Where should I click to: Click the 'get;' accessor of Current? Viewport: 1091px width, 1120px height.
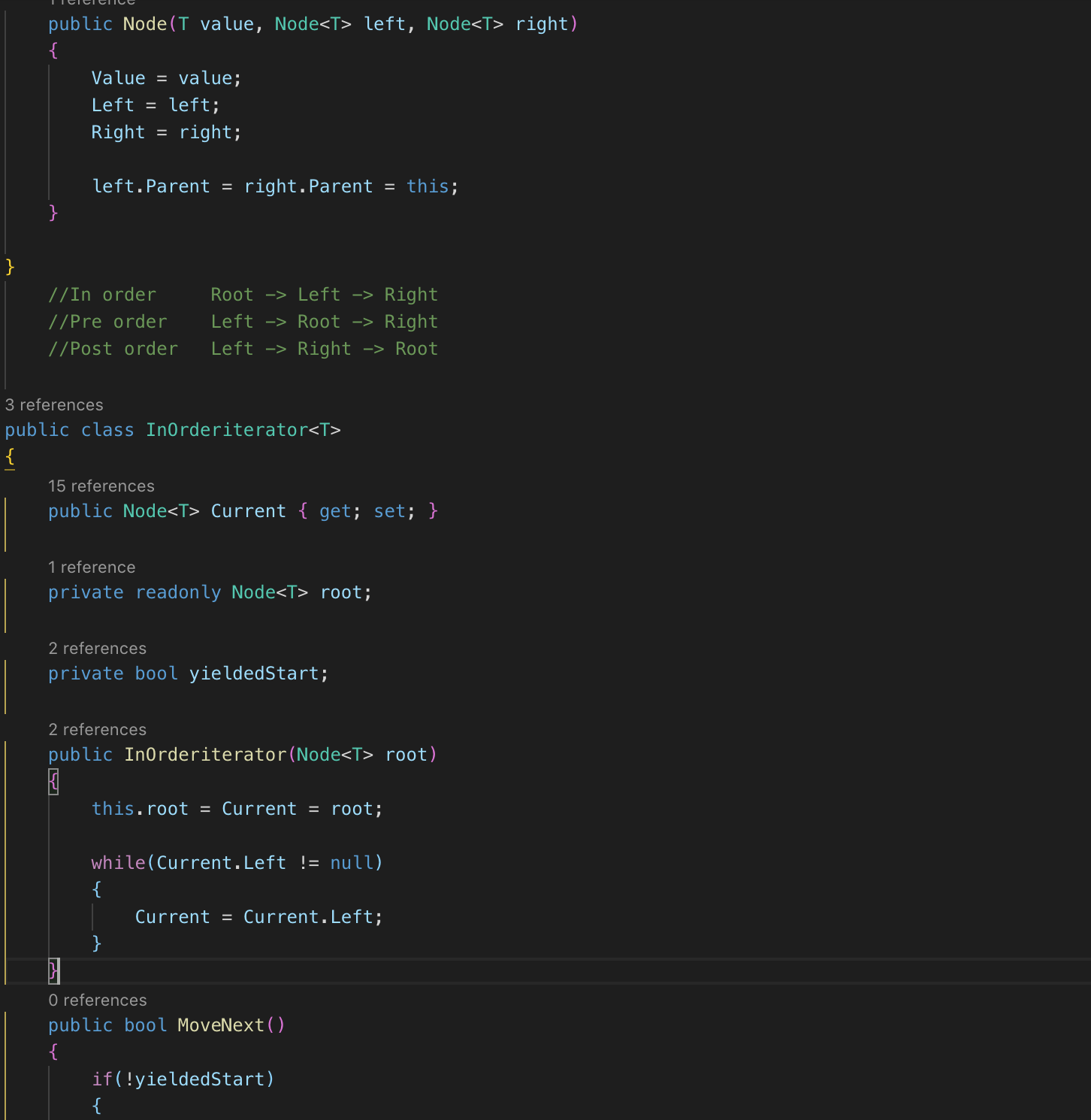[x=340, y=511]
